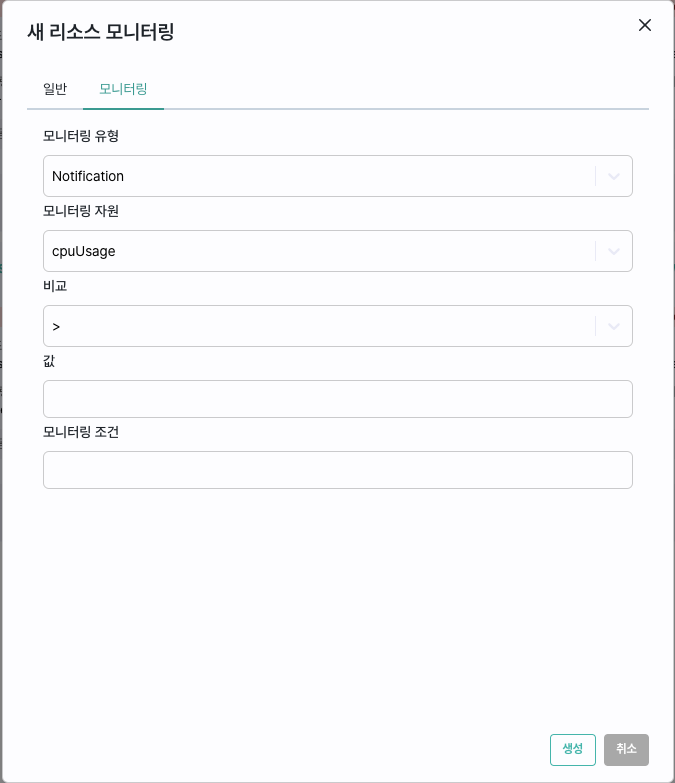Click the 모니터링 자원 field label
675x783 pixels.
click(x=81, y=211)
